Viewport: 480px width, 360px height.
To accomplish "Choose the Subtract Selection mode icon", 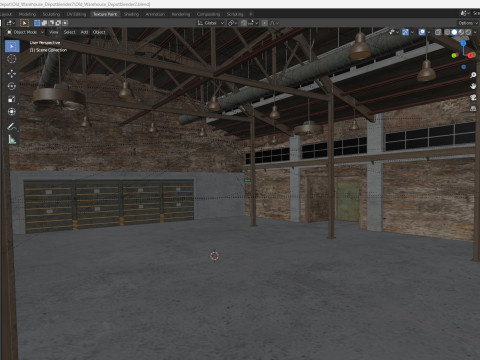I will coord(51,23).
